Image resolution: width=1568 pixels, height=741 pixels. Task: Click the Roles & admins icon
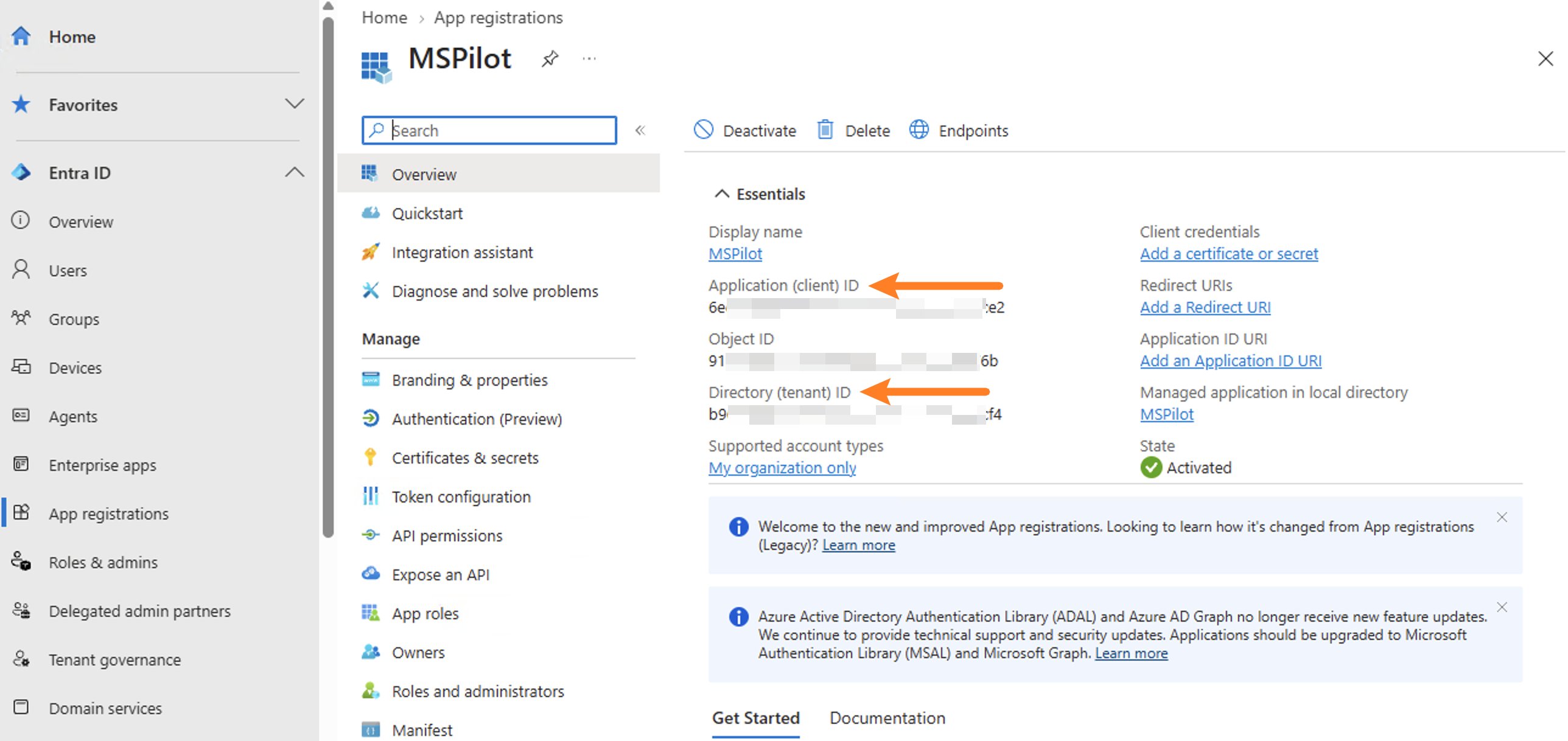pyautogui.click(x=21, y=562)
